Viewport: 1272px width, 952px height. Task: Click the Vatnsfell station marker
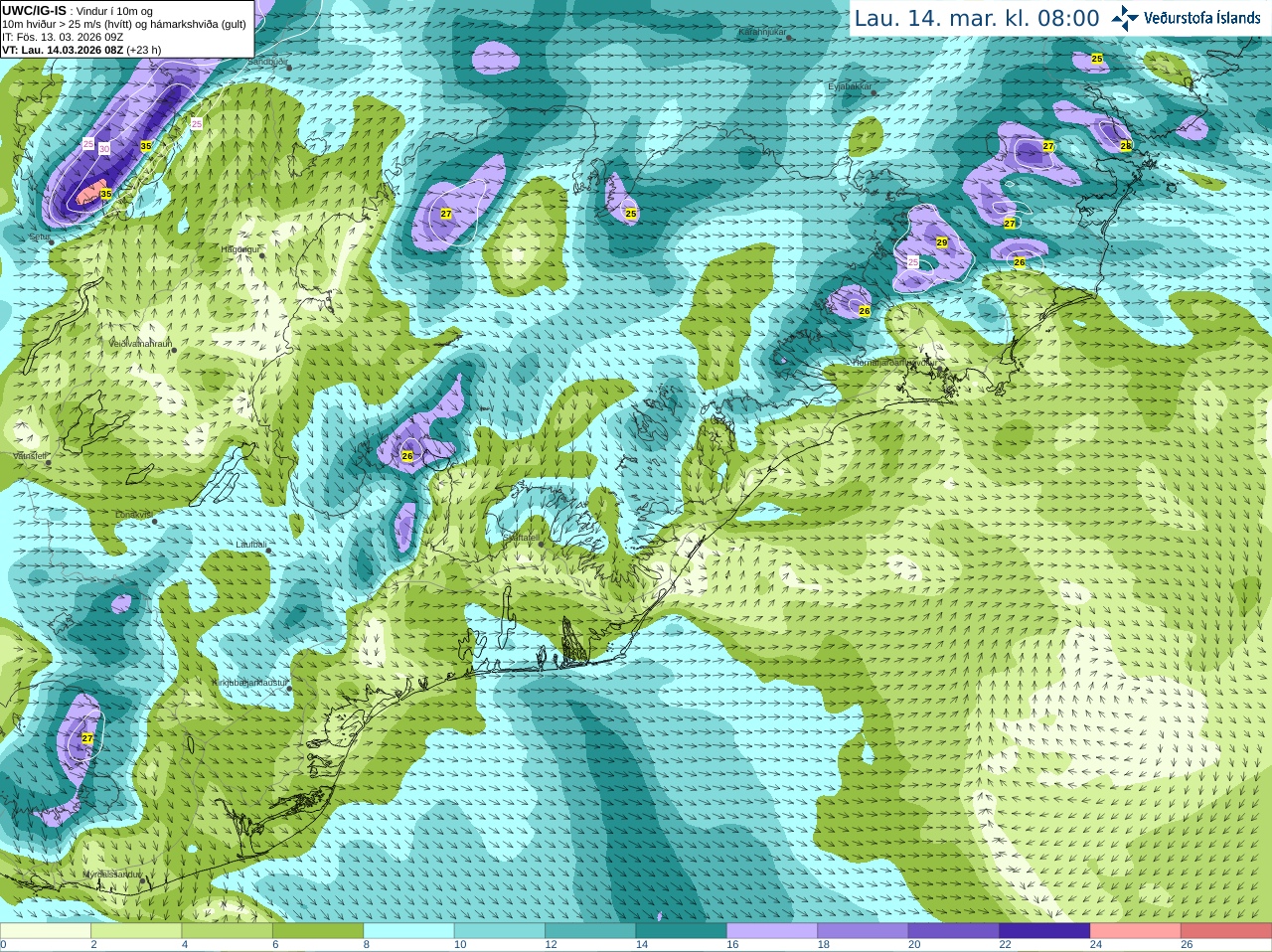(48, 463)
